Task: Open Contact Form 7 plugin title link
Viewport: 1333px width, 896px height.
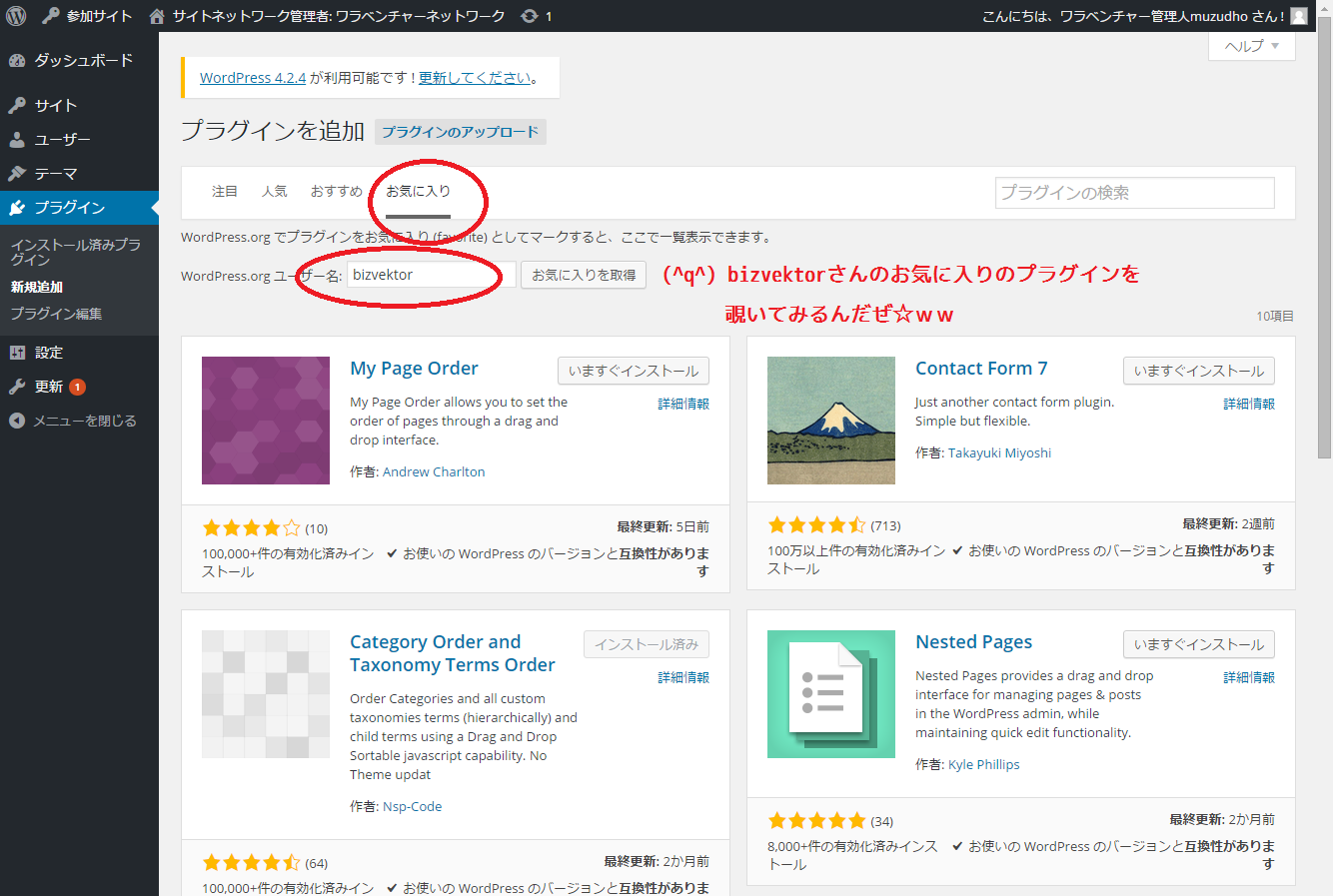Action: pos(981,369)
